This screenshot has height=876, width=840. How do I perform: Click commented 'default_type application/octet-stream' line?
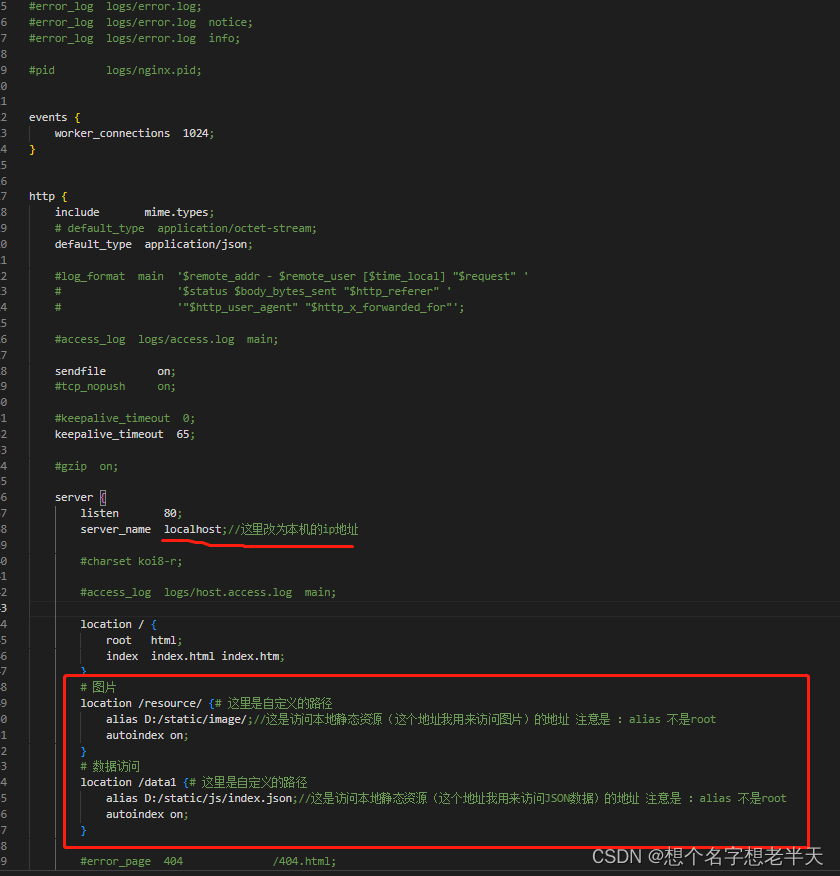pyautogui.click(x=185, y=228)
